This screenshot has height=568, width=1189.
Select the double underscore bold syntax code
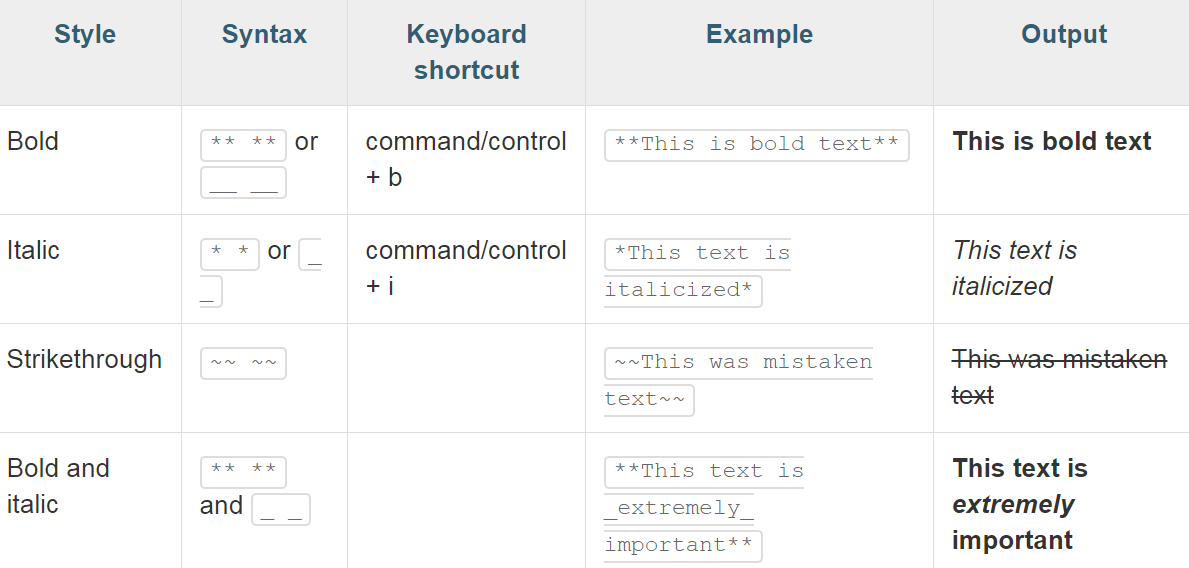(243, 182)
